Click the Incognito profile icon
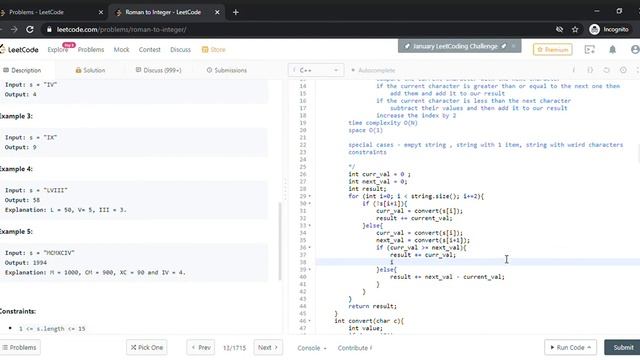 coord(594,29)
